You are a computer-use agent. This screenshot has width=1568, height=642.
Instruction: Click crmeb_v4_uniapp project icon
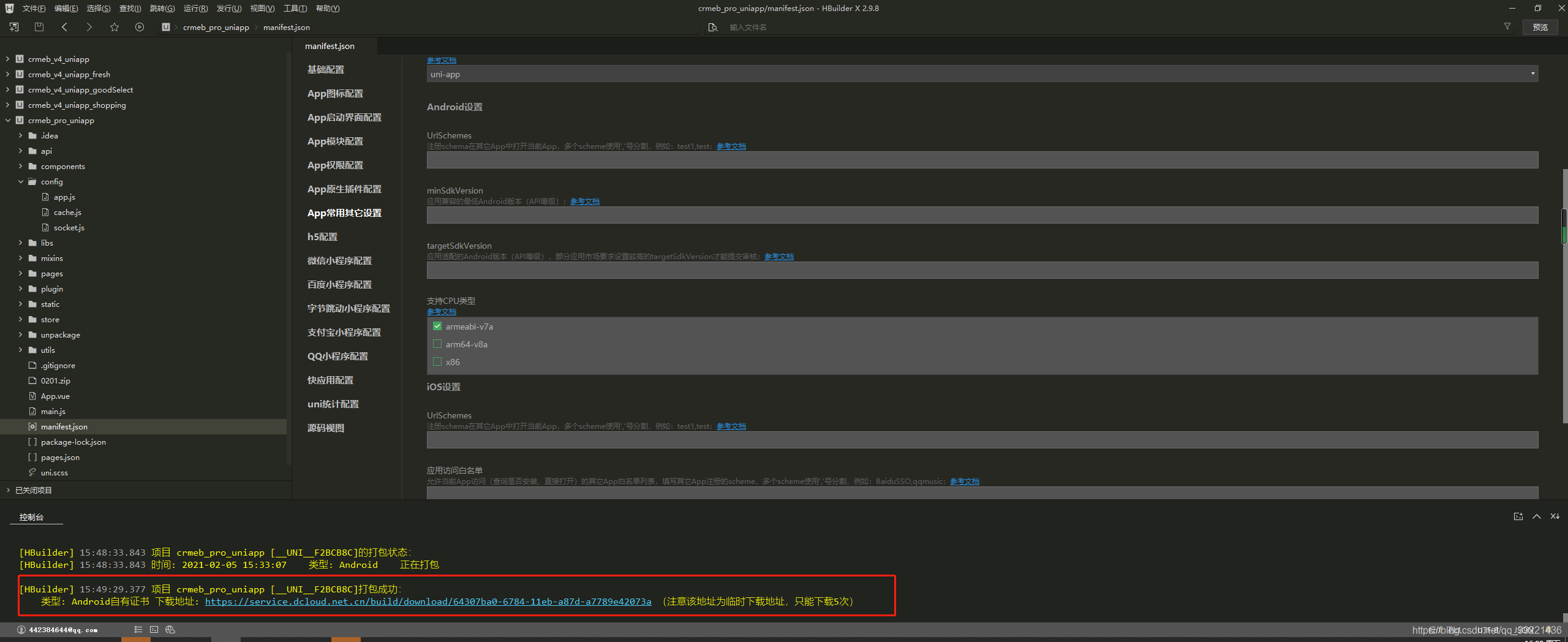pos(20,59)
